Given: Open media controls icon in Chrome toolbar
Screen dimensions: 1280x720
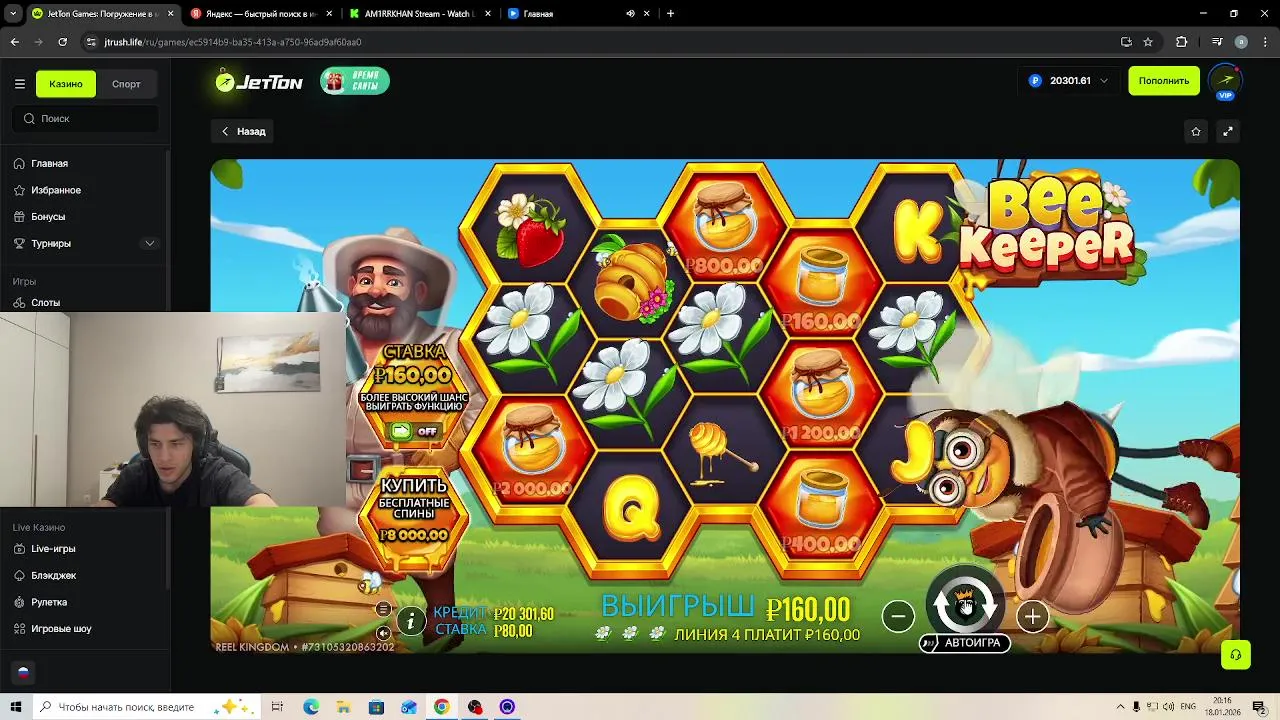Looking at the screenshot, I should (1217, 42).
